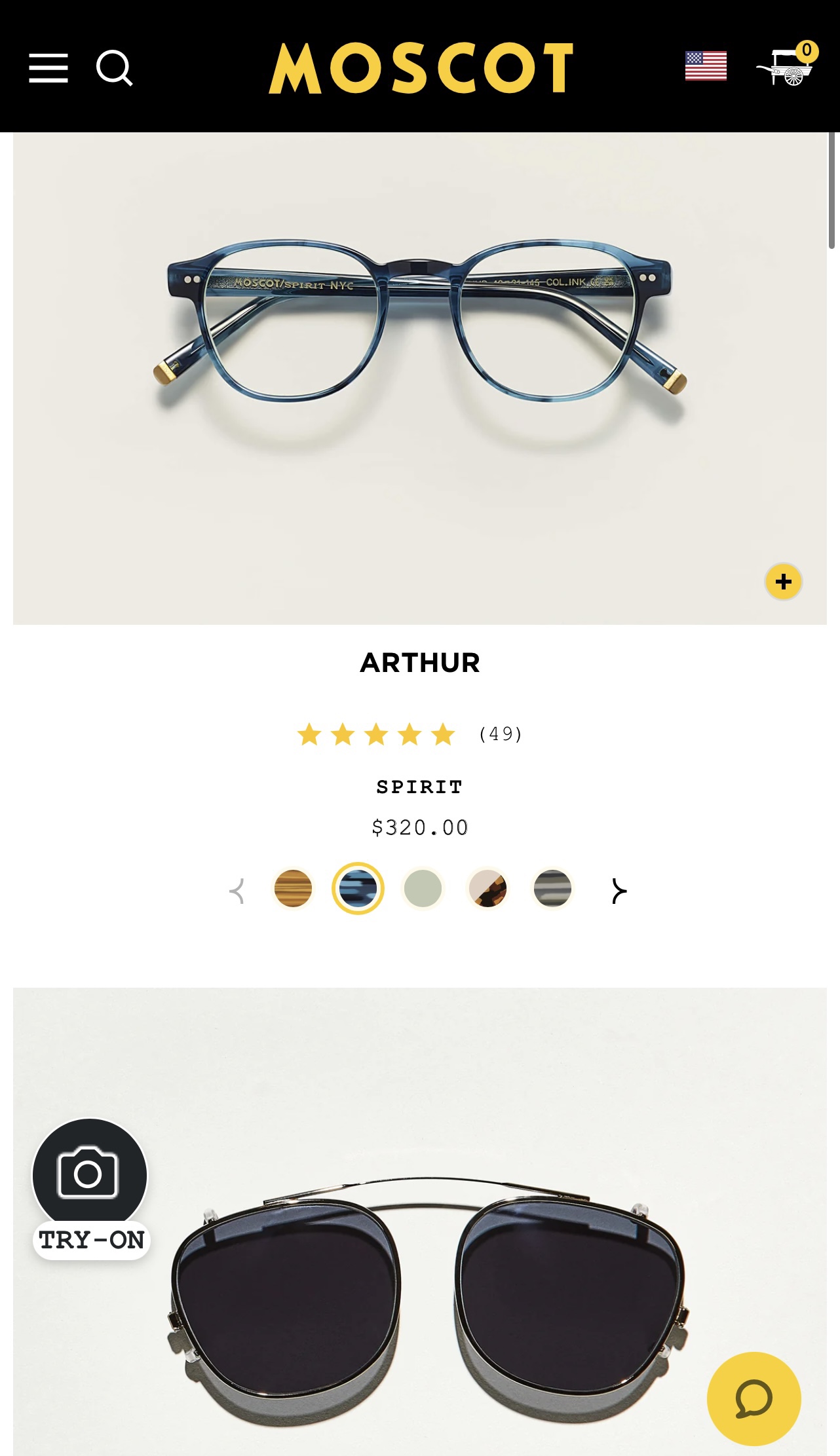Select the US flag country selector
The width and height of the screenshot is (840, 1456).
(x=706, y=66)
